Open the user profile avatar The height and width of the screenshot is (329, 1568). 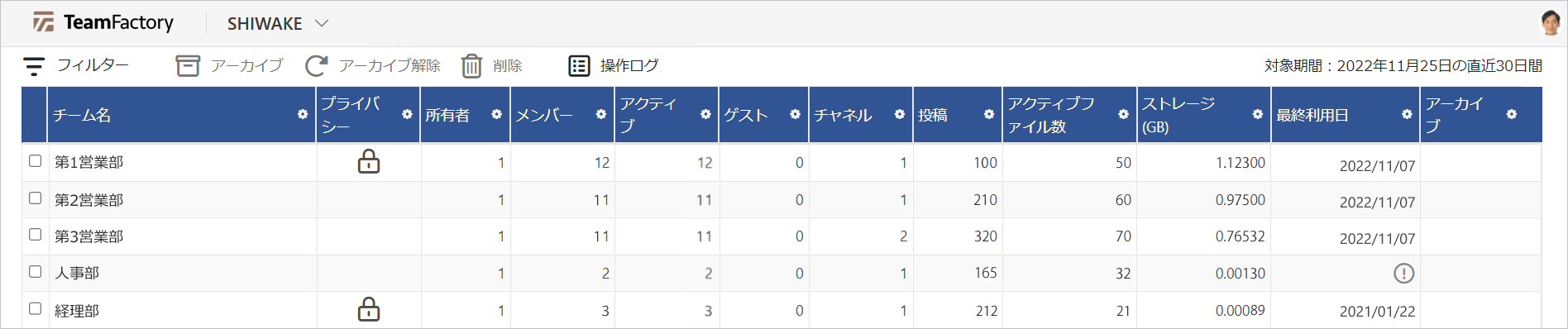pyautogui.click(x=1550, y=22)
